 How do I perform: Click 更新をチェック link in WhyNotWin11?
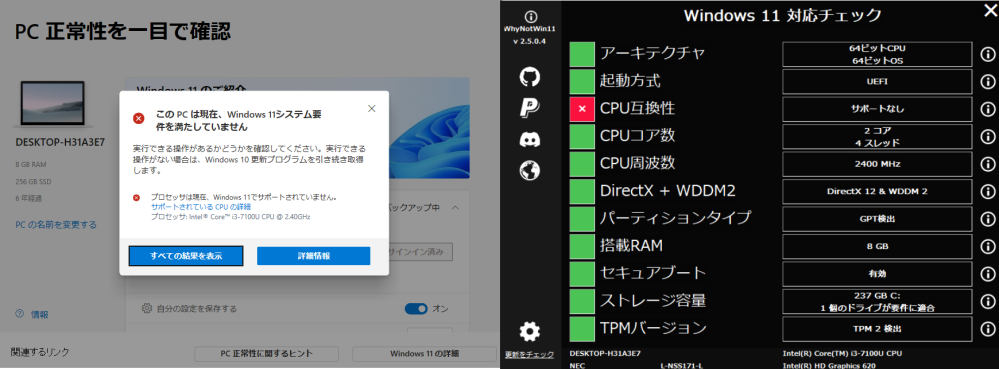click(529, 354)
